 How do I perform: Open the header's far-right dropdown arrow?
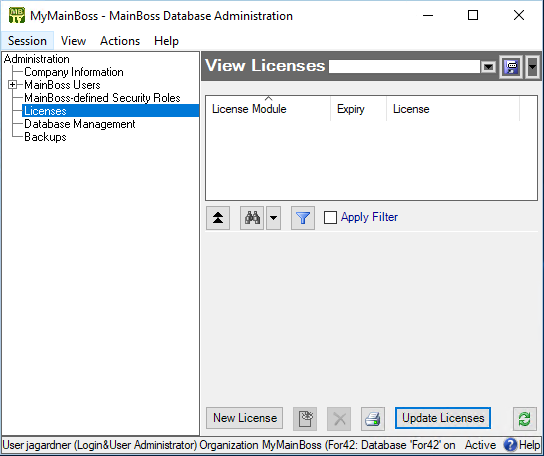click(x=533, y=66)
